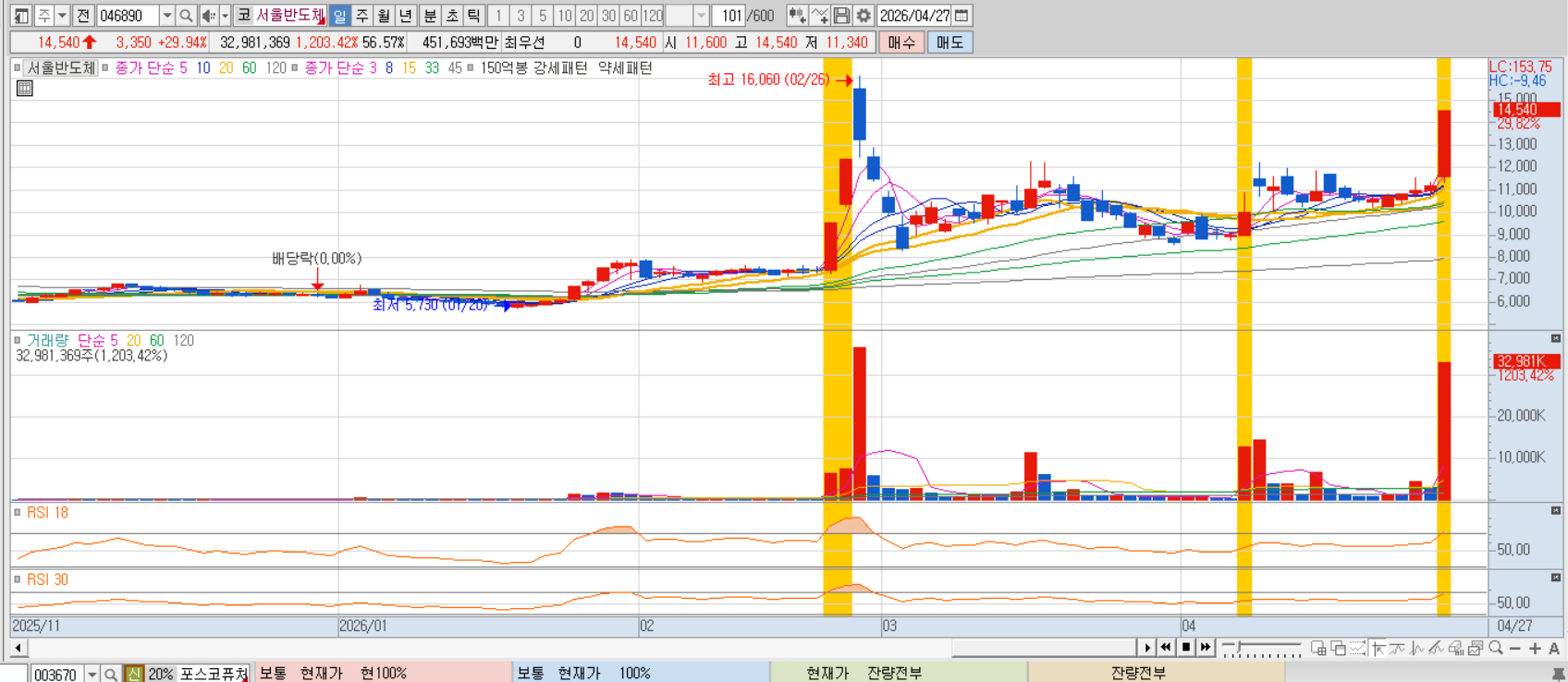Zoom out chart with minus icon
Viewport: 1568px width, 682px height.
[x=1515, y=648]
